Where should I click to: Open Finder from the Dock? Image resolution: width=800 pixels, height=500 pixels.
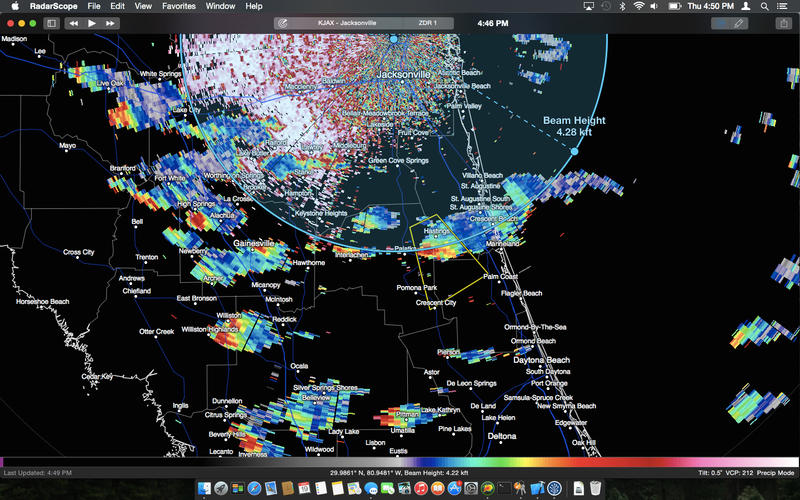203,488
